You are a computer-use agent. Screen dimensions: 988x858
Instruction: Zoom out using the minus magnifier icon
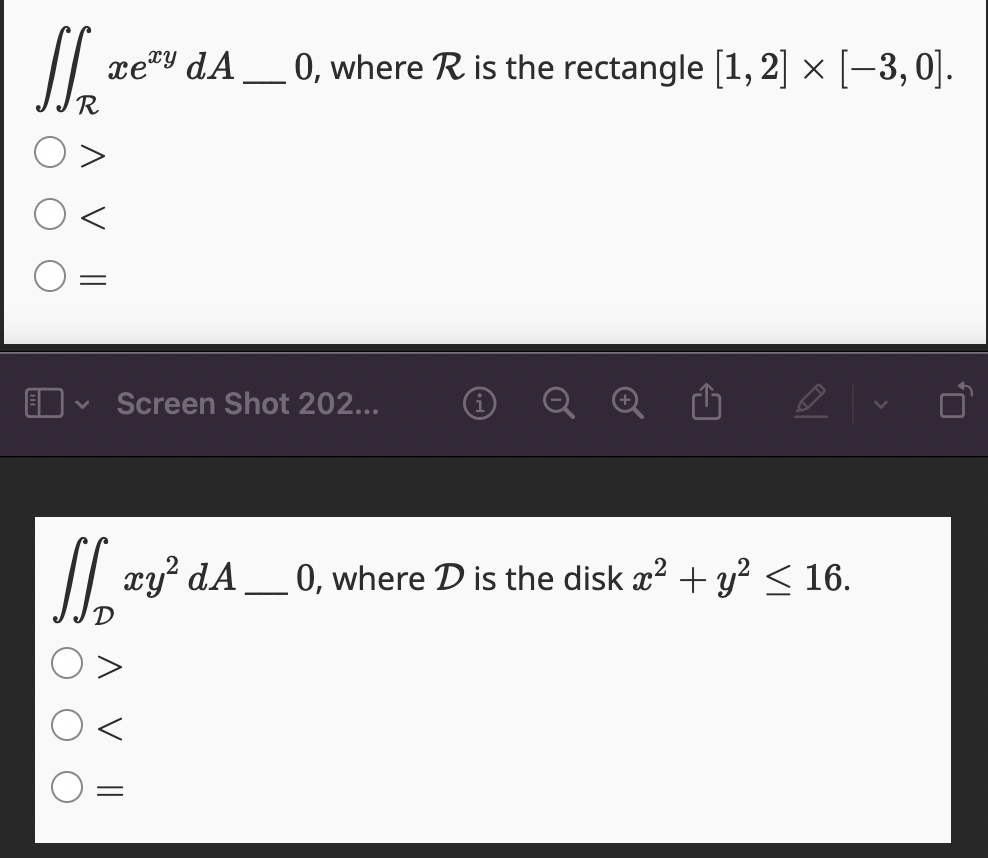click(558, 403)
